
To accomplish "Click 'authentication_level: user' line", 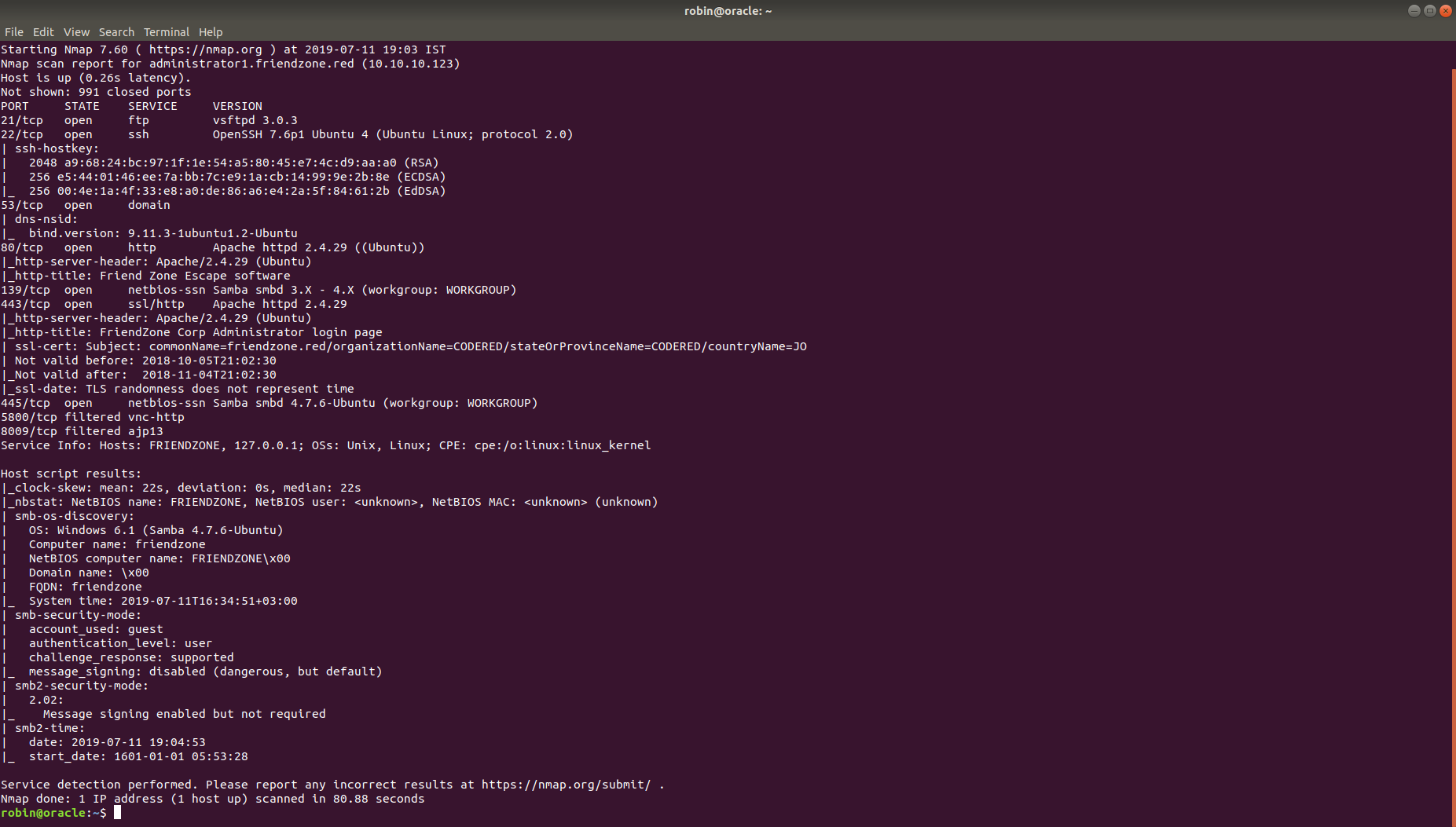I will (x=120, y=643).
